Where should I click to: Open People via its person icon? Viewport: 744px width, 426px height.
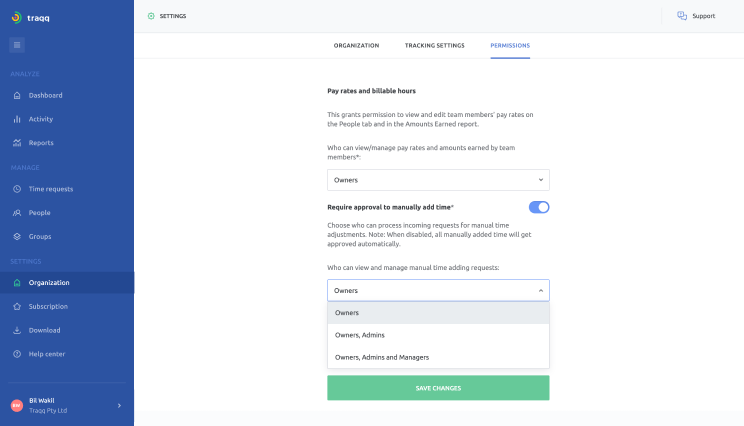[17, 213]
